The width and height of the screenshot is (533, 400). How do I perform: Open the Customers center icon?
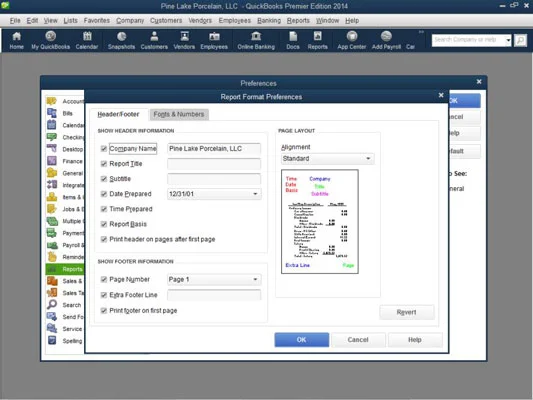tap(154, 40)
